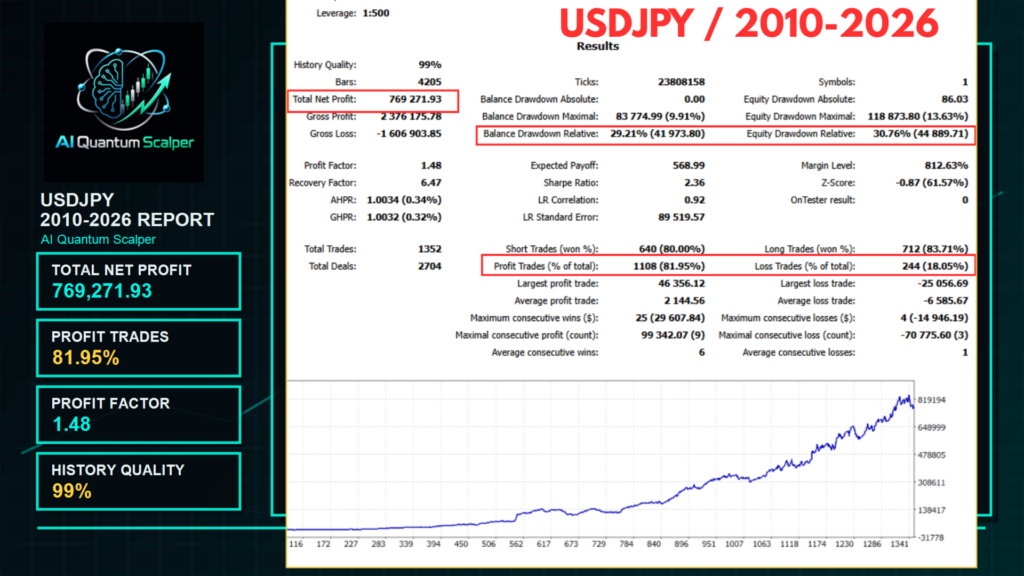
Task: Select the OnTester result value 0
Action: coord(965,200)
